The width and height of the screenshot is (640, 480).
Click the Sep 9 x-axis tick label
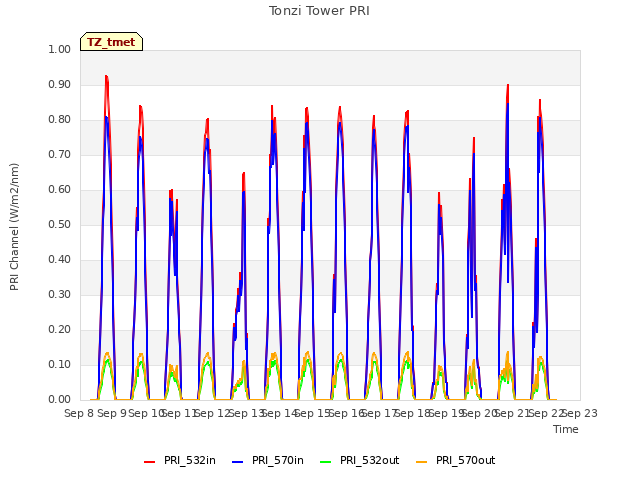(112, 413)
